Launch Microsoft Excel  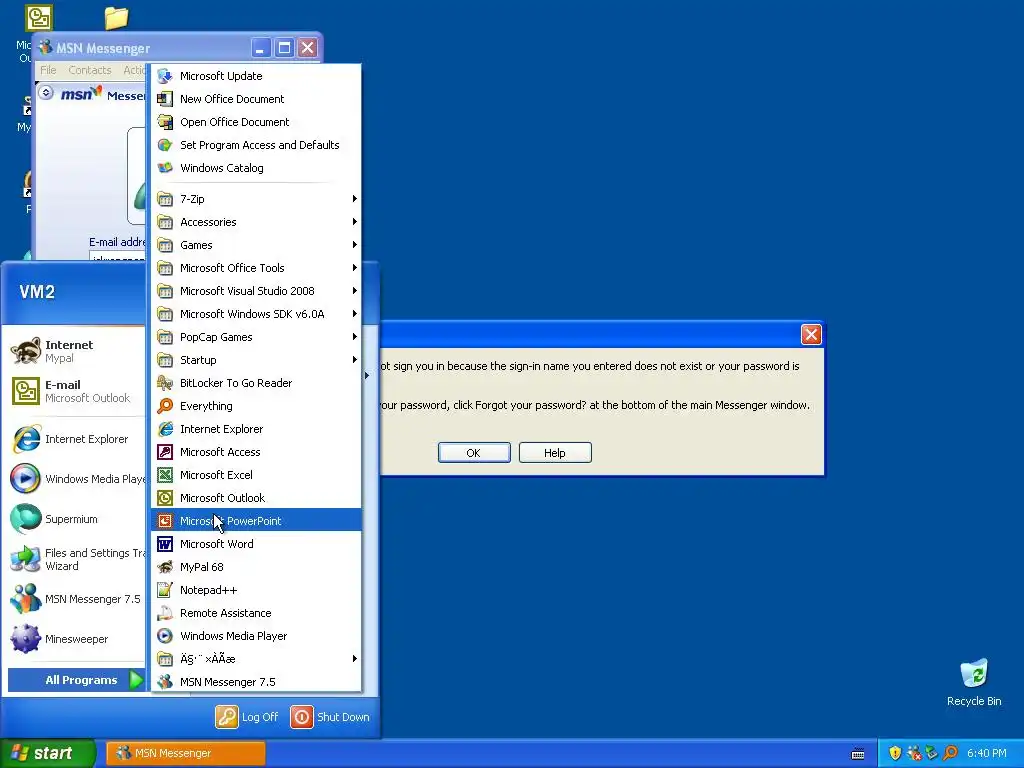tap(256, 475)
